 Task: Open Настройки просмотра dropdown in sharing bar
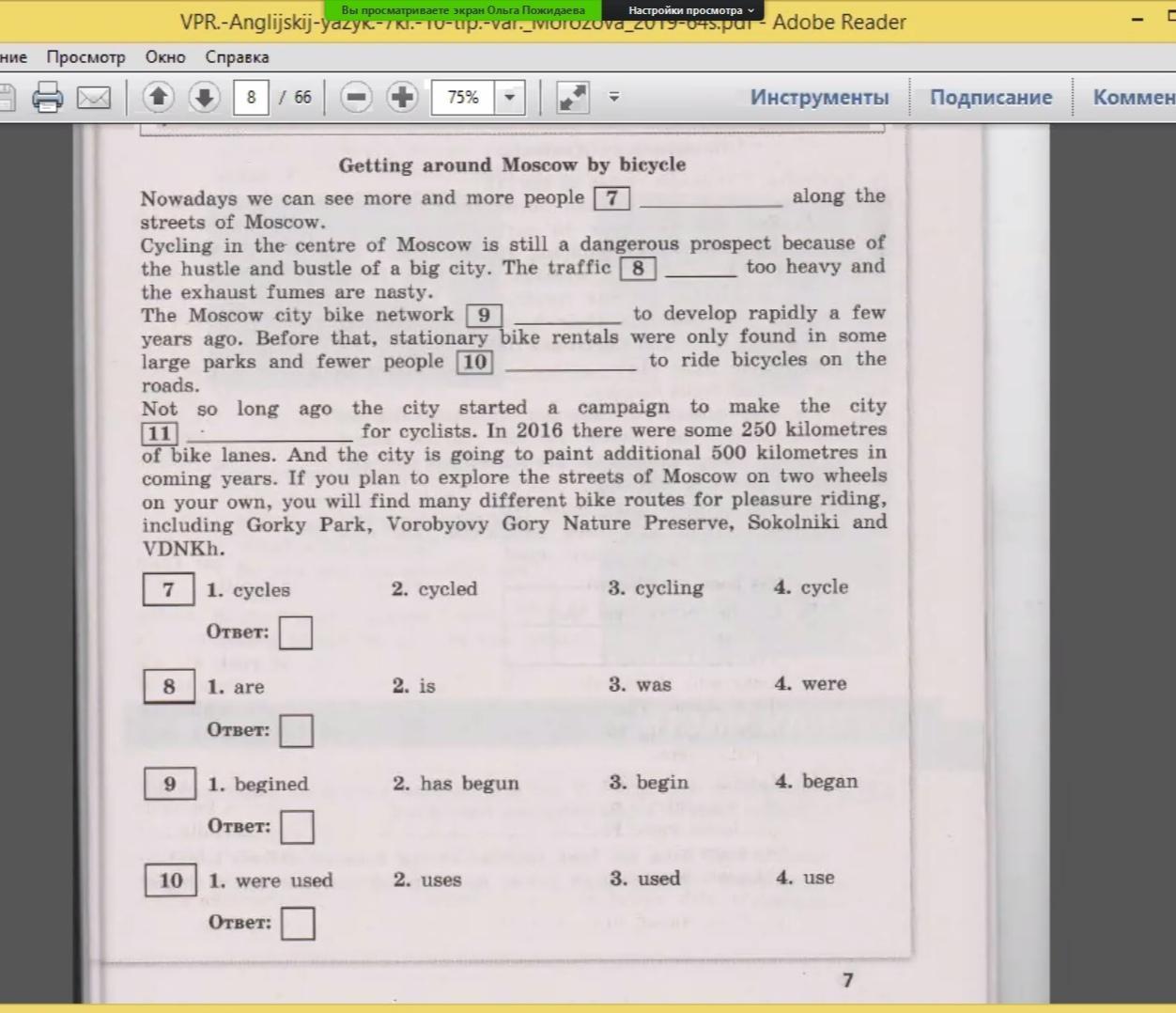pyautogui.click(x=691, y=9)
